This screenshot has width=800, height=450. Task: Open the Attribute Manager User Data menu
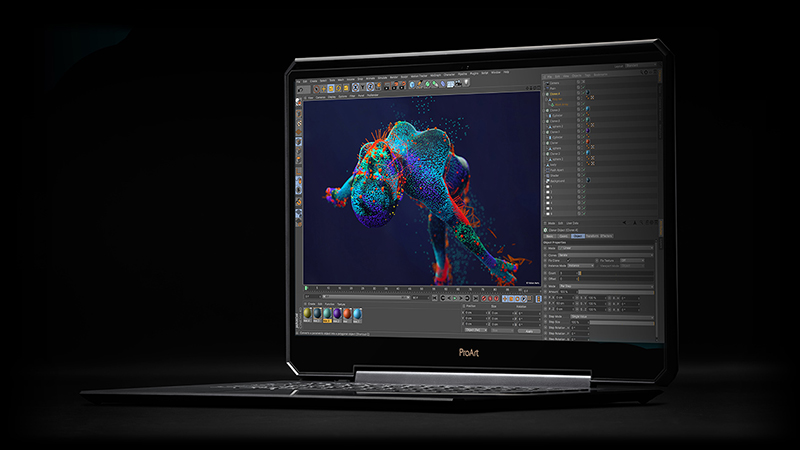pos(572,223)
